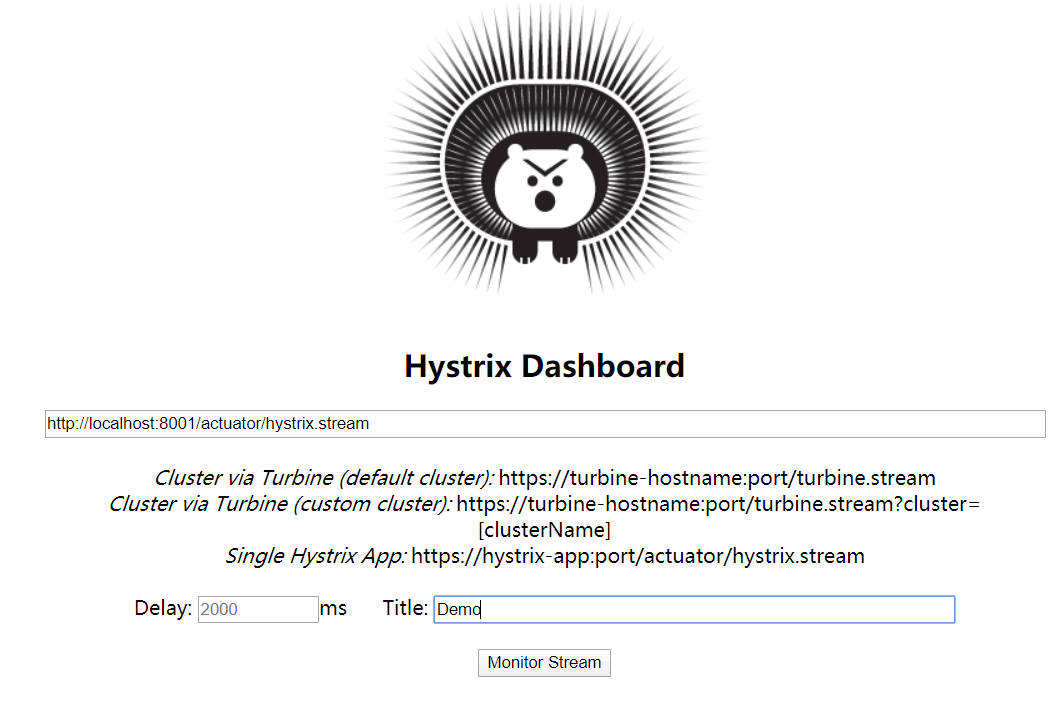The width and height of the screenshot is (1049, 726).
Task: Click the hystrix-app:port/actuator/hystrix.stream example text
Action: (x=638, y=556)
